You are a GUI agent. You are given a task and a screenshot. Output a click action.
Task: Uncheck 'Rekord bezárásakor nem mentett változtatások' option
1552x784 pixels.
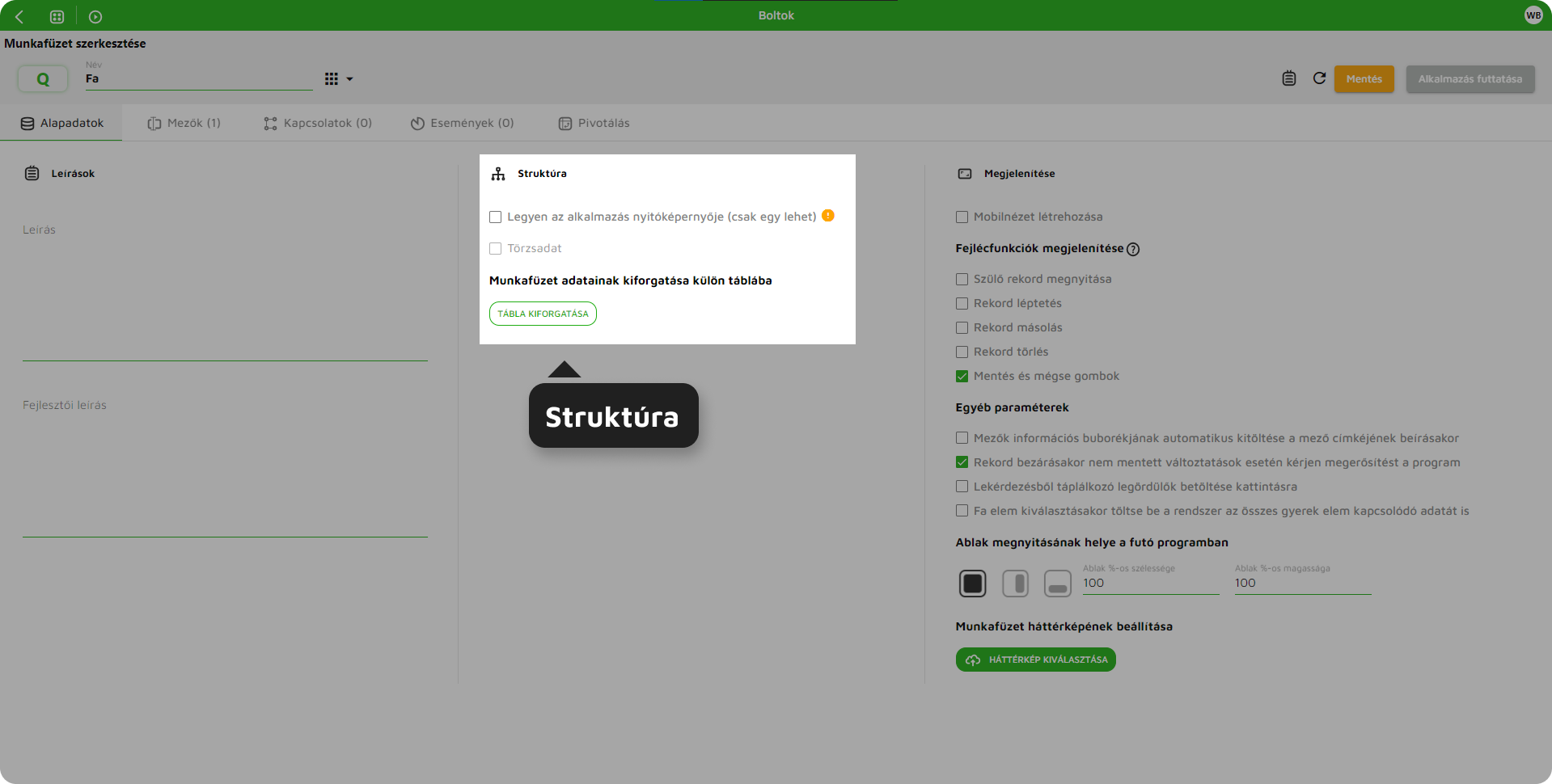pos(962,462)
